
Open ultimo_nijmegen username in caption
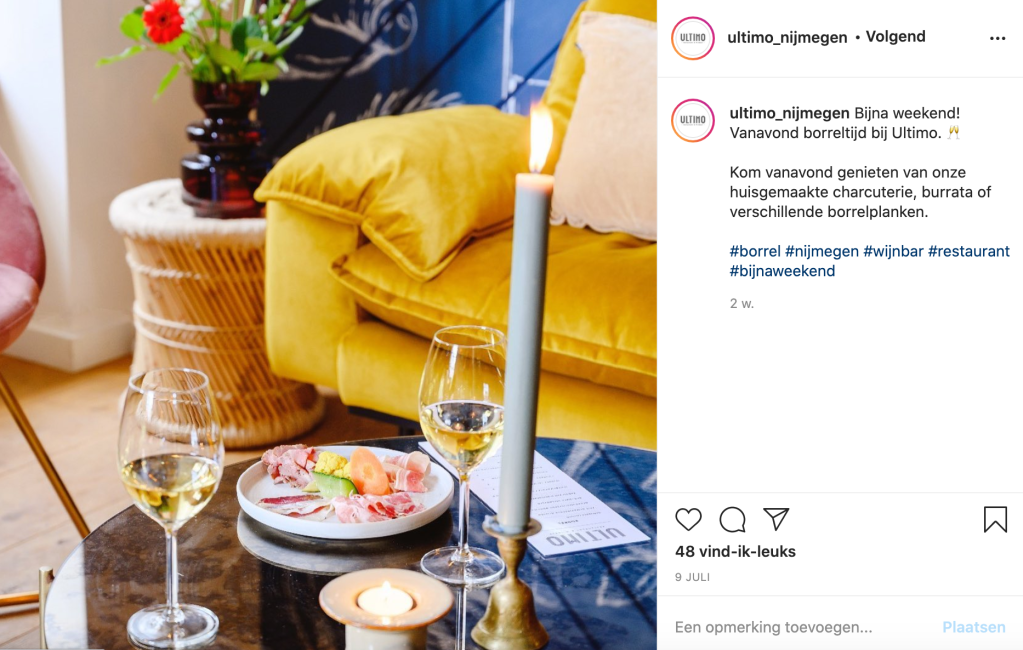[x=789, y=113]
